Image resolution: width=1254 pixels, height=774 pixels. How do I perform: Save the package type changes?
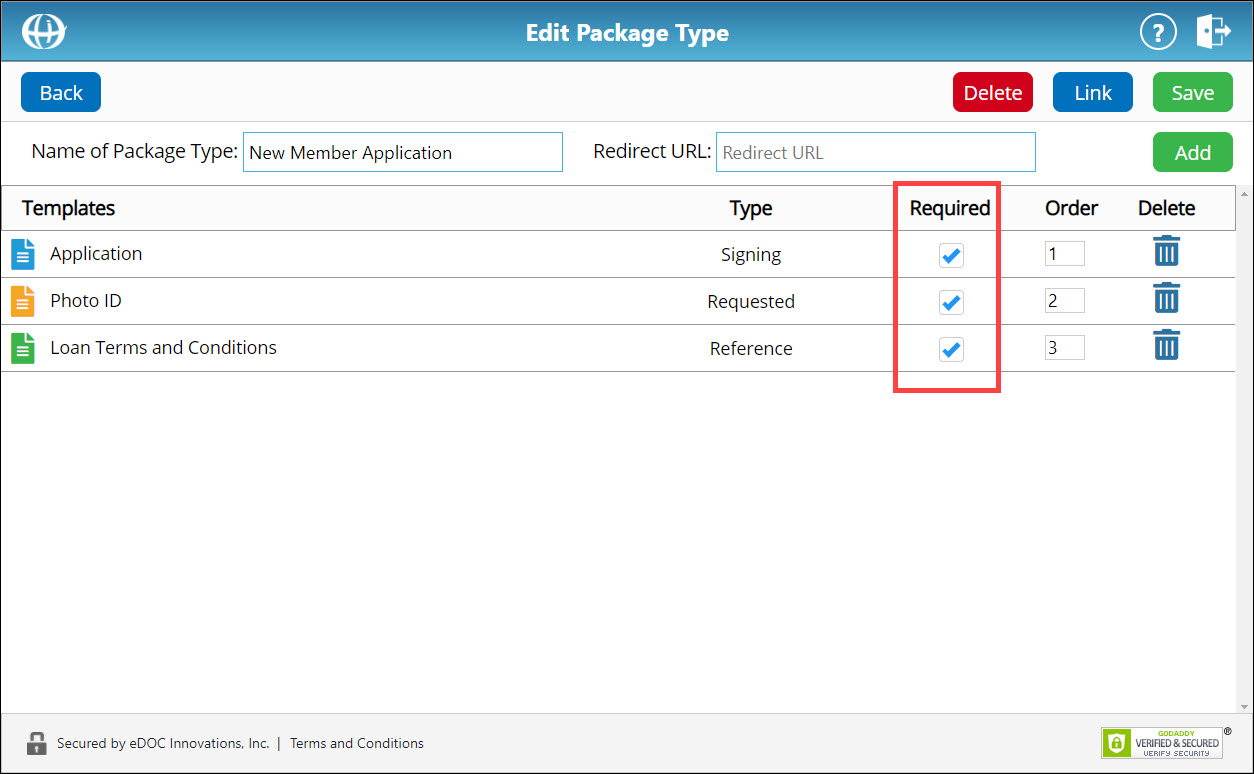[1192, 91]
